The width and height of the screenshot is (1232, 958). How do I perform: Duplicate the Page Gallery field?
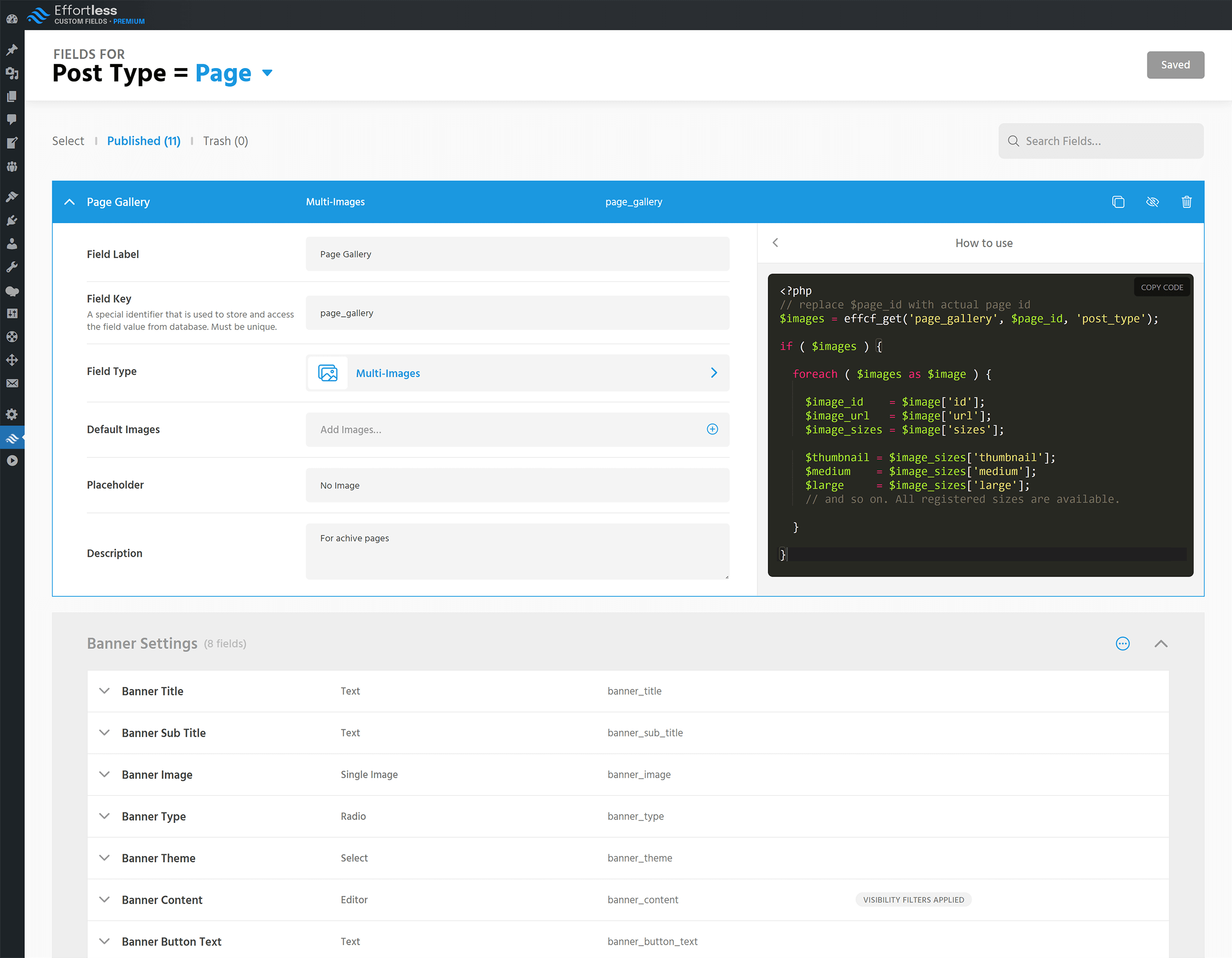[1118, 202]
